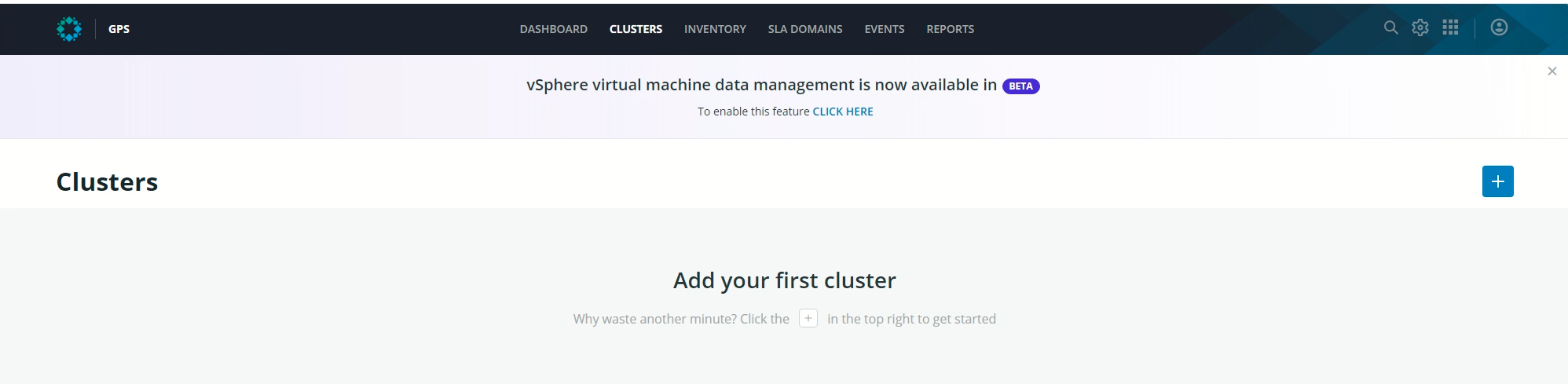The image size is (1568, 384).
Task: Click the Rubrik snowflake logo
Action: (x=69, y=29)
